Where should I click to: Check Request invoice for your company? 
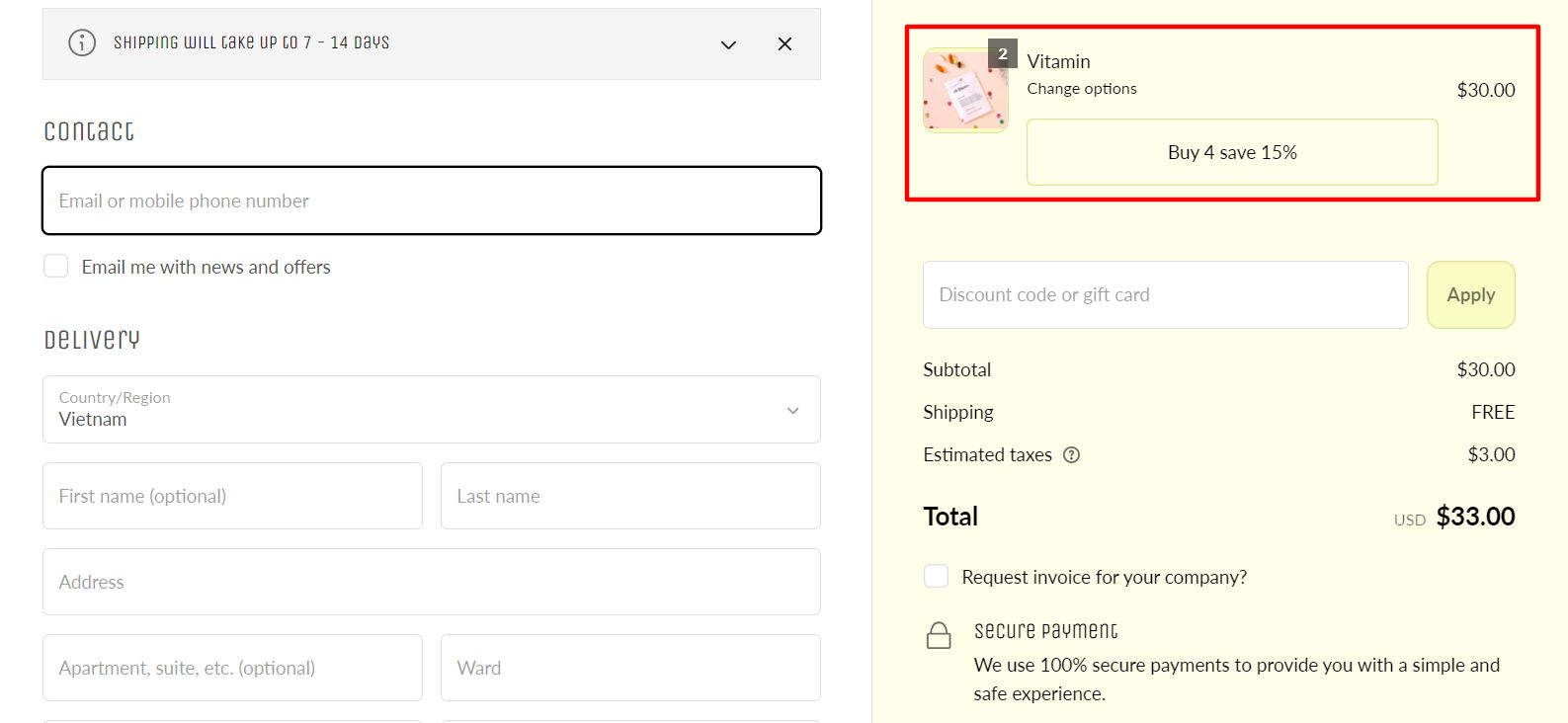click(x=936, y=576)
